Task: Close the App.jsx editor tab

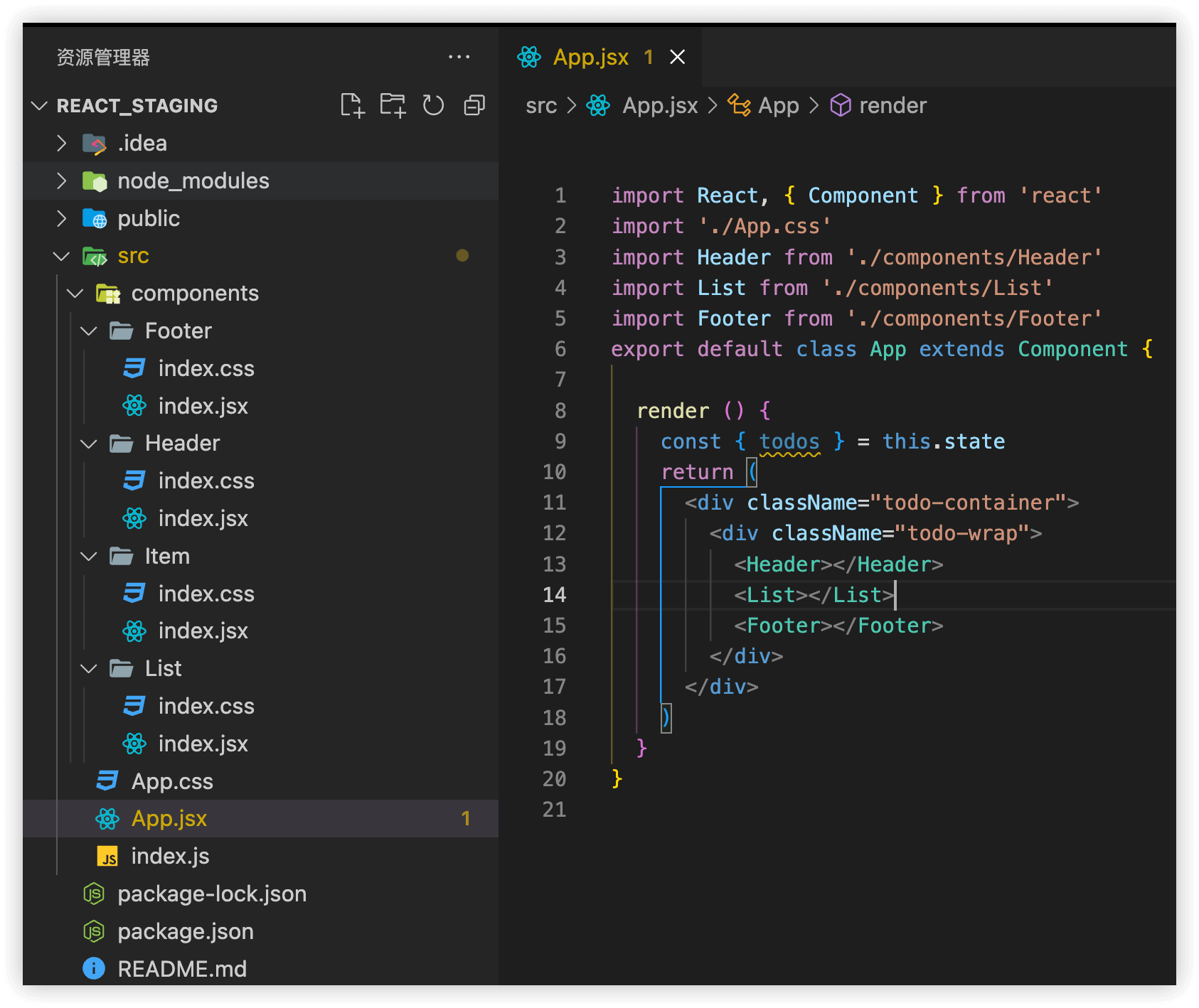Action: point(678,57)
